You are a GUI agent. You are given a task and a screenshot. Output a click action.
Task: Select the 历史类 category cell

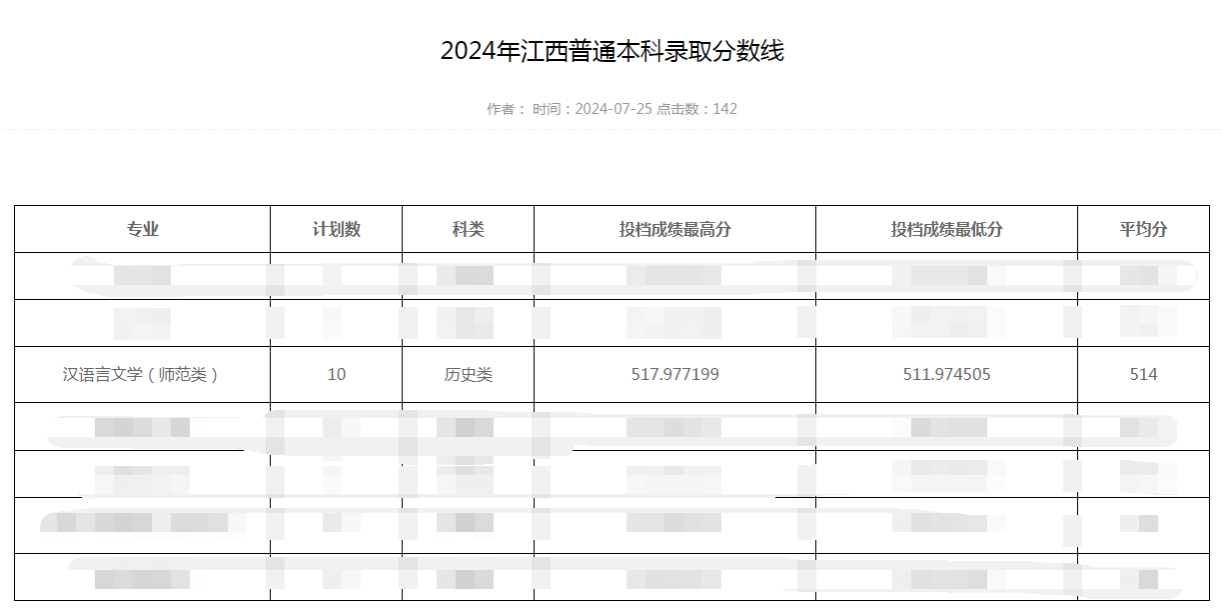click(468, 374)
